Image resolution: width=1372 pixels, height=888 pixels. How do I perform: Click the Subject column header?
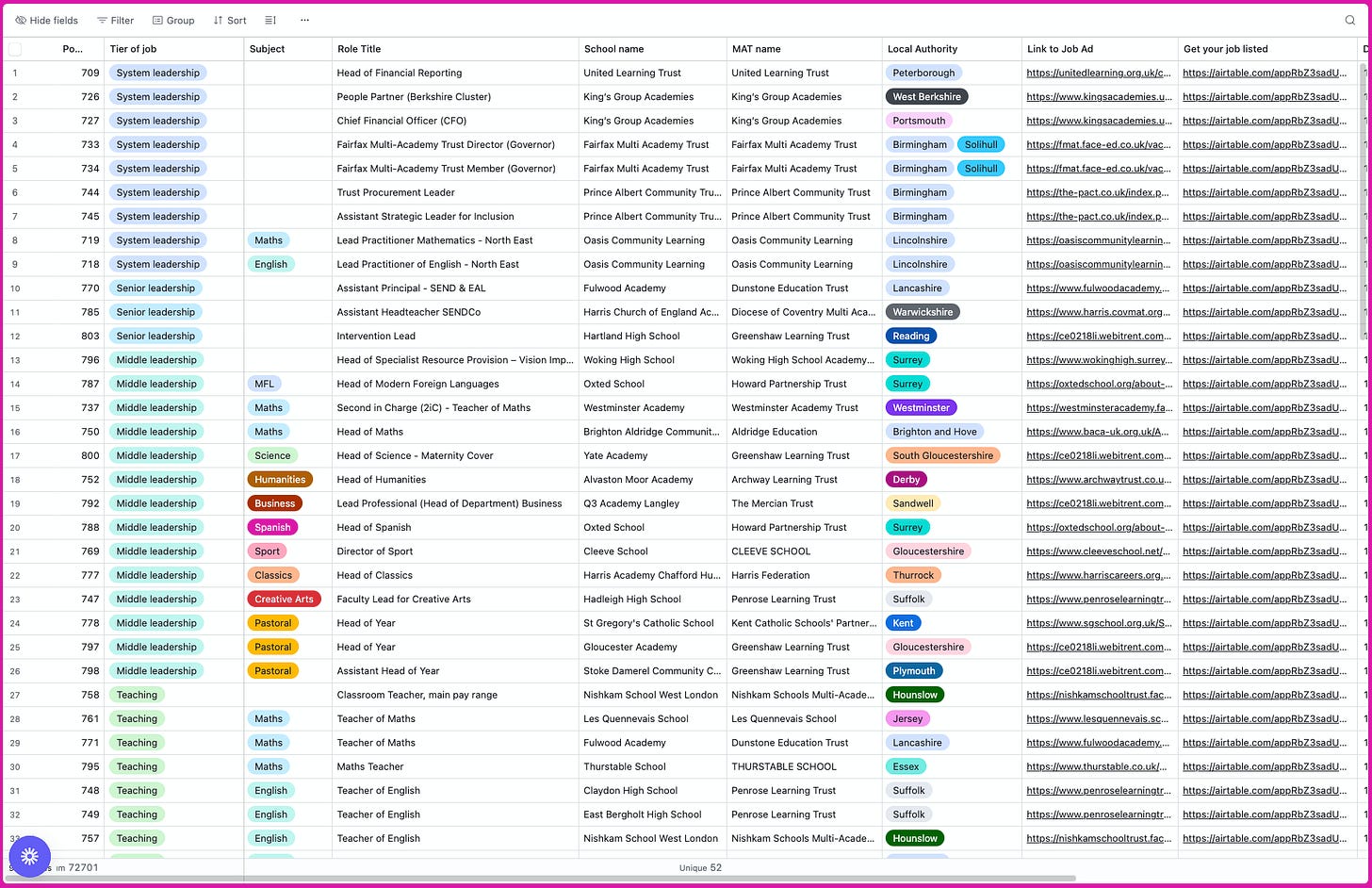coord(287,49)
